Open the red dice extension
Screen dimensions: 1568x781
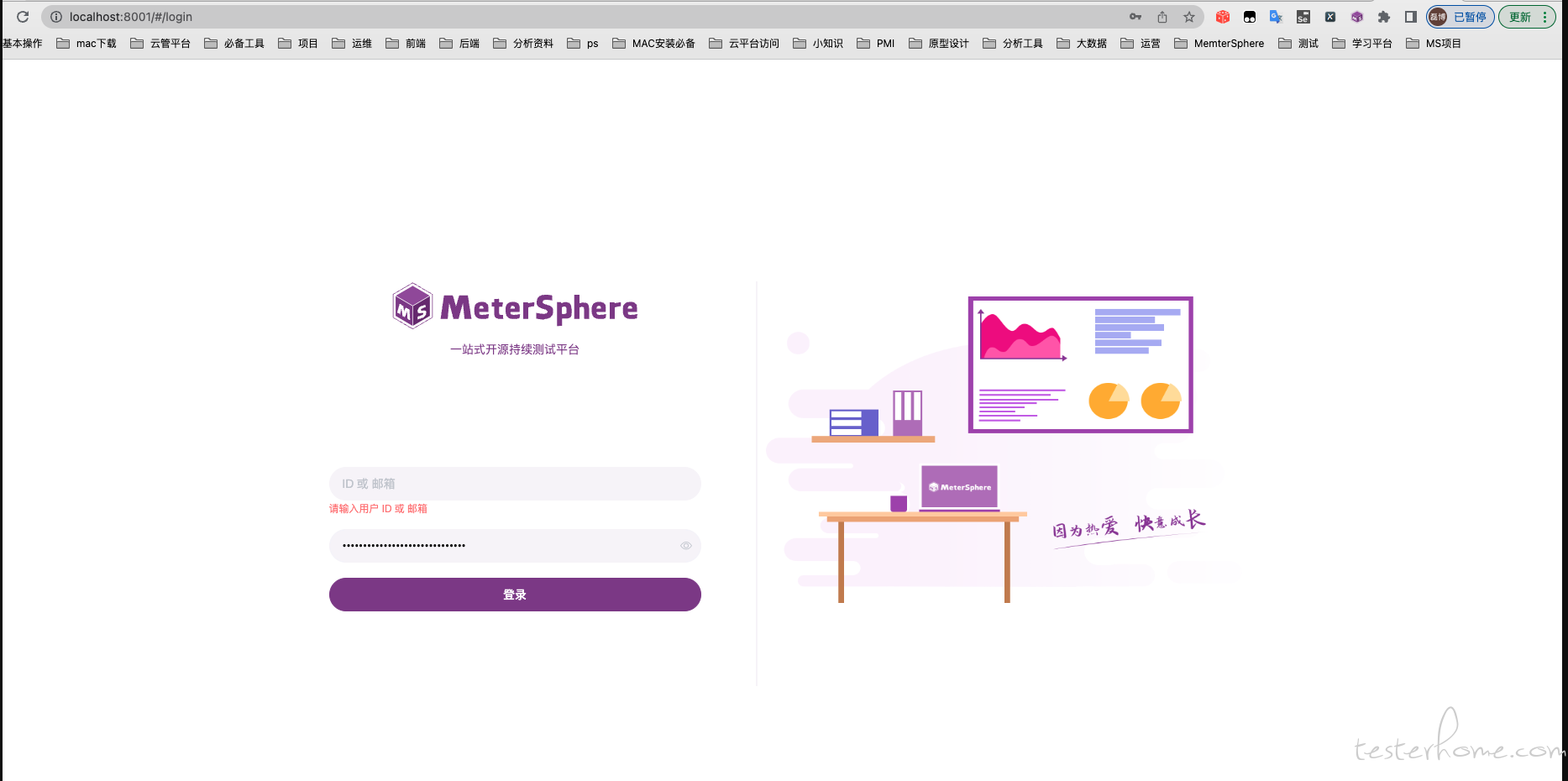(x=1223, y=17)
